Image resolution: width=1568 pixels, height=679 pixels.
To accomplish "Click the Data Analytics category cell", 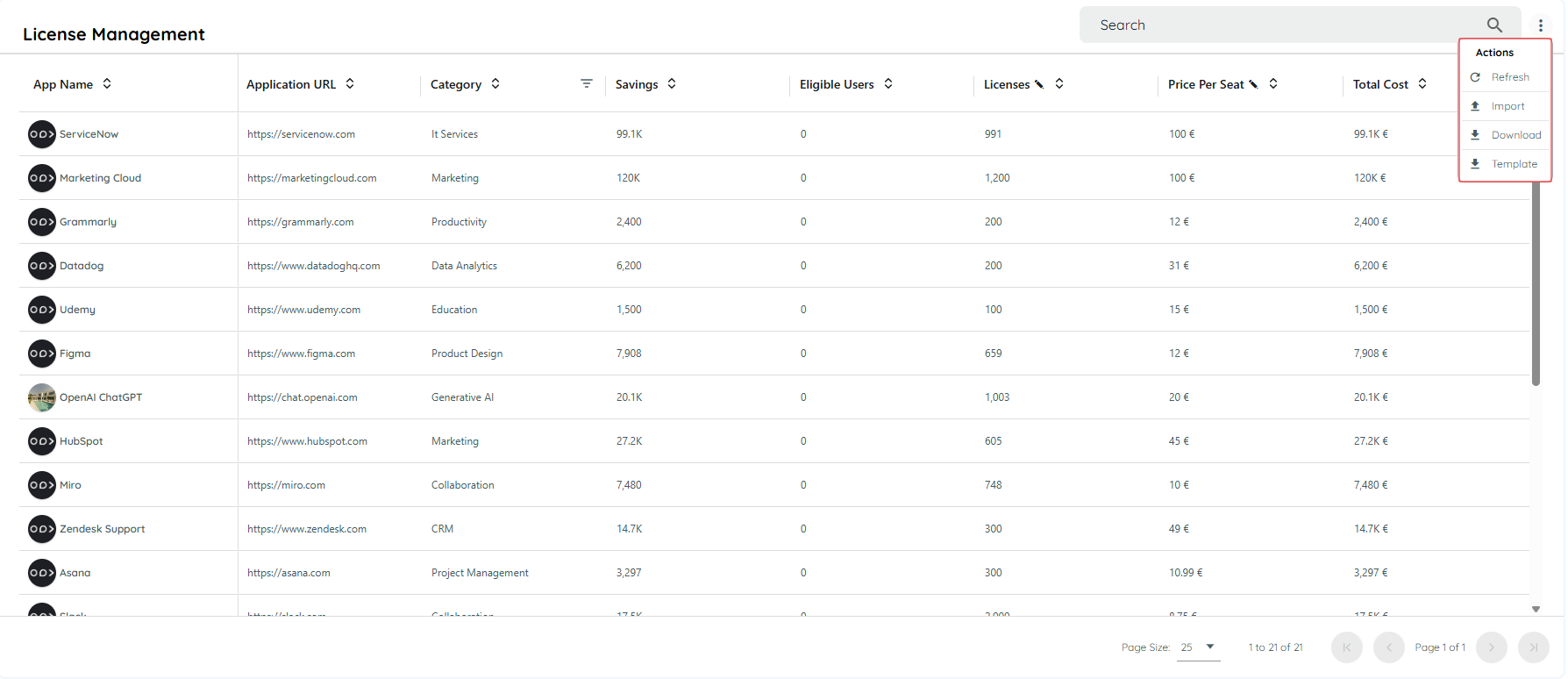I will [464, 266].
